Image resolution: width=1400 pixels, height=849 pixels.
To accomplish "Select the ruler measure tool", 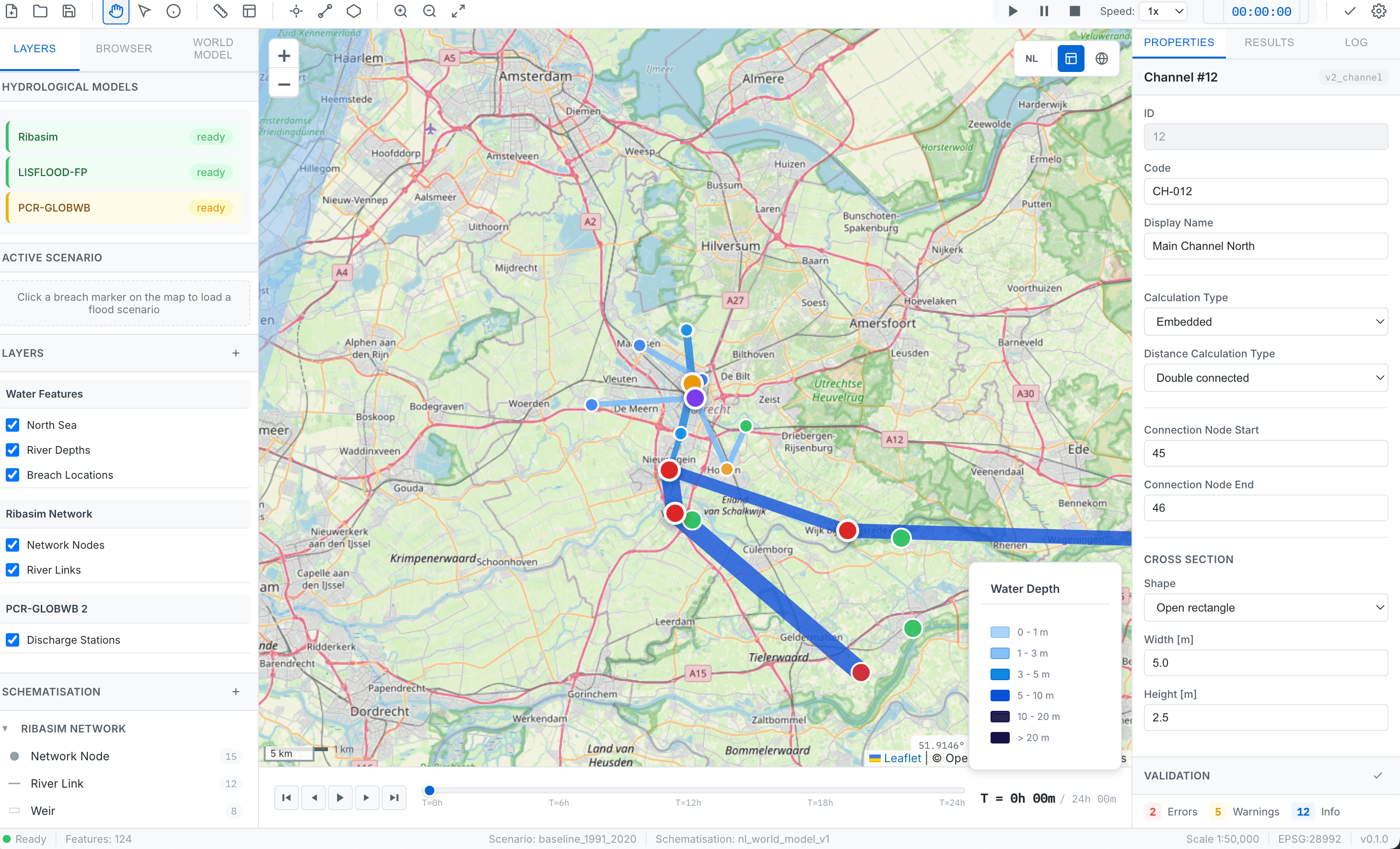I will click(220, 11).
